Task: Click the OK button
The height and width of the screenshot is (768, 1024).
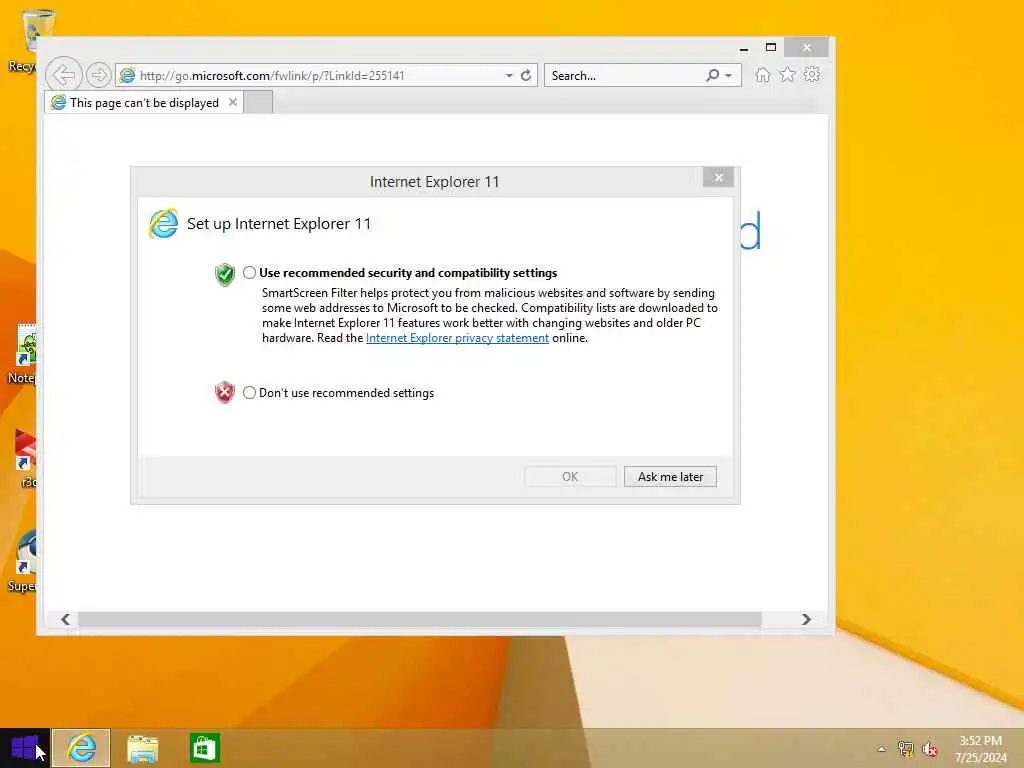Action: pos(570,477)
